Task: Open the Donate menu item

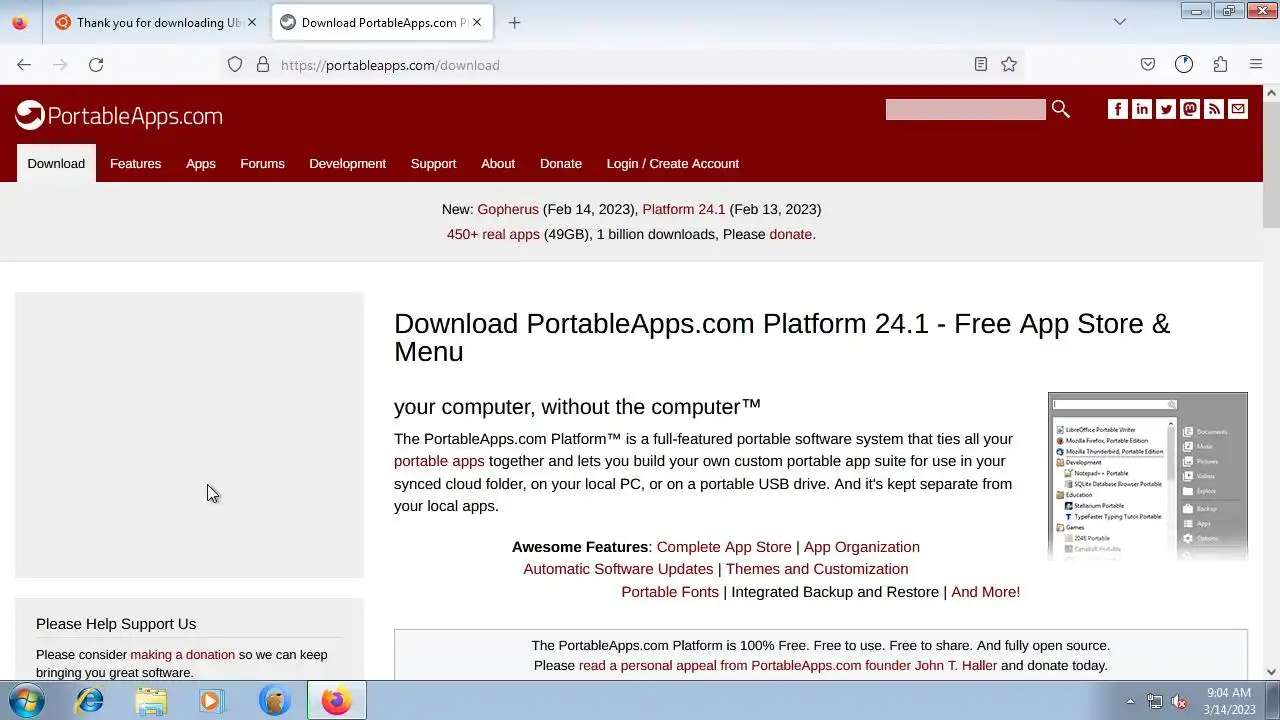Action: 561,163
